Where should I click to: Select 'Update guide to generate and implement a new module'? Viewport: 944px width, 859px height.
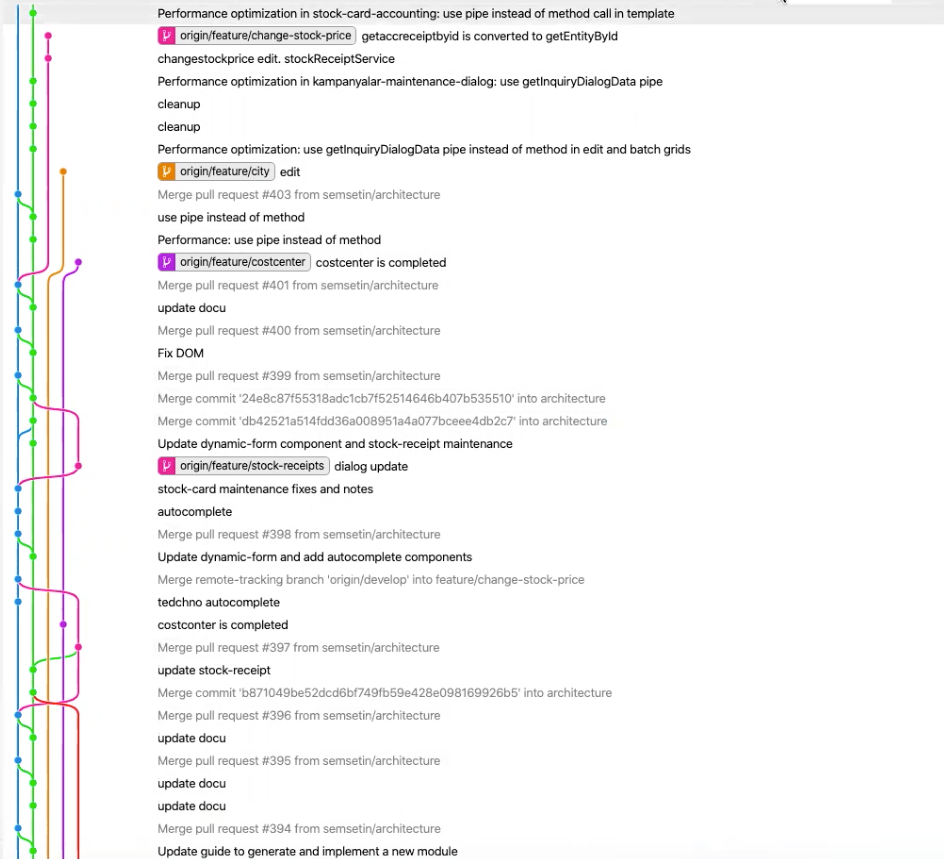pyautogui.click(x=308, y=851)
